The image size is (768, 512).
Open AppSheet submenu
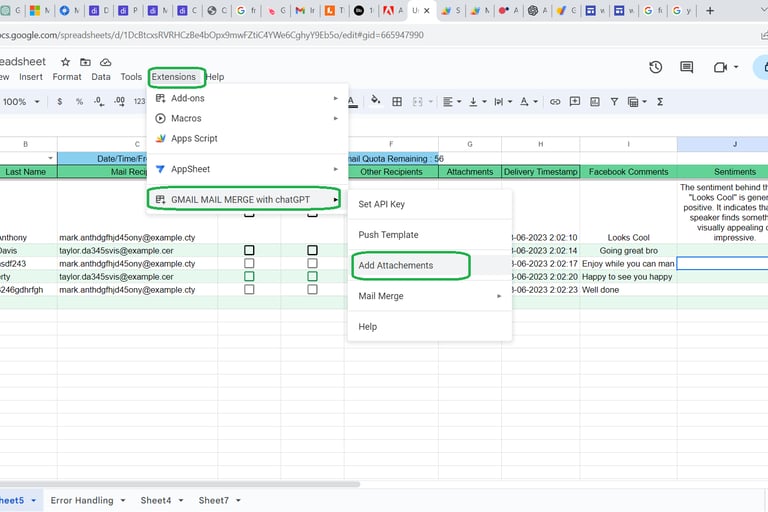247,169
